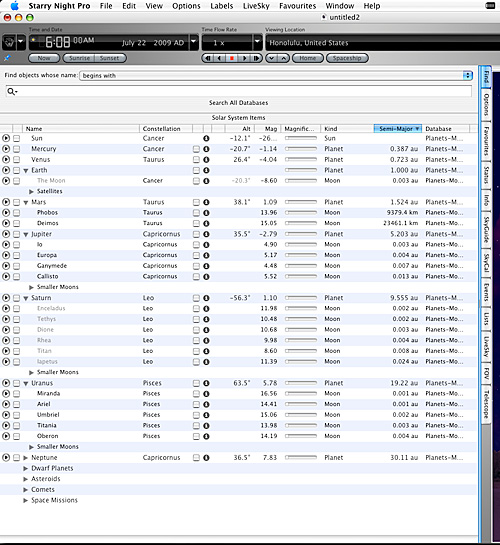This screenshot has height=545, width=500.
Task: Click the Spaceship button
Action: click(347, 58)
